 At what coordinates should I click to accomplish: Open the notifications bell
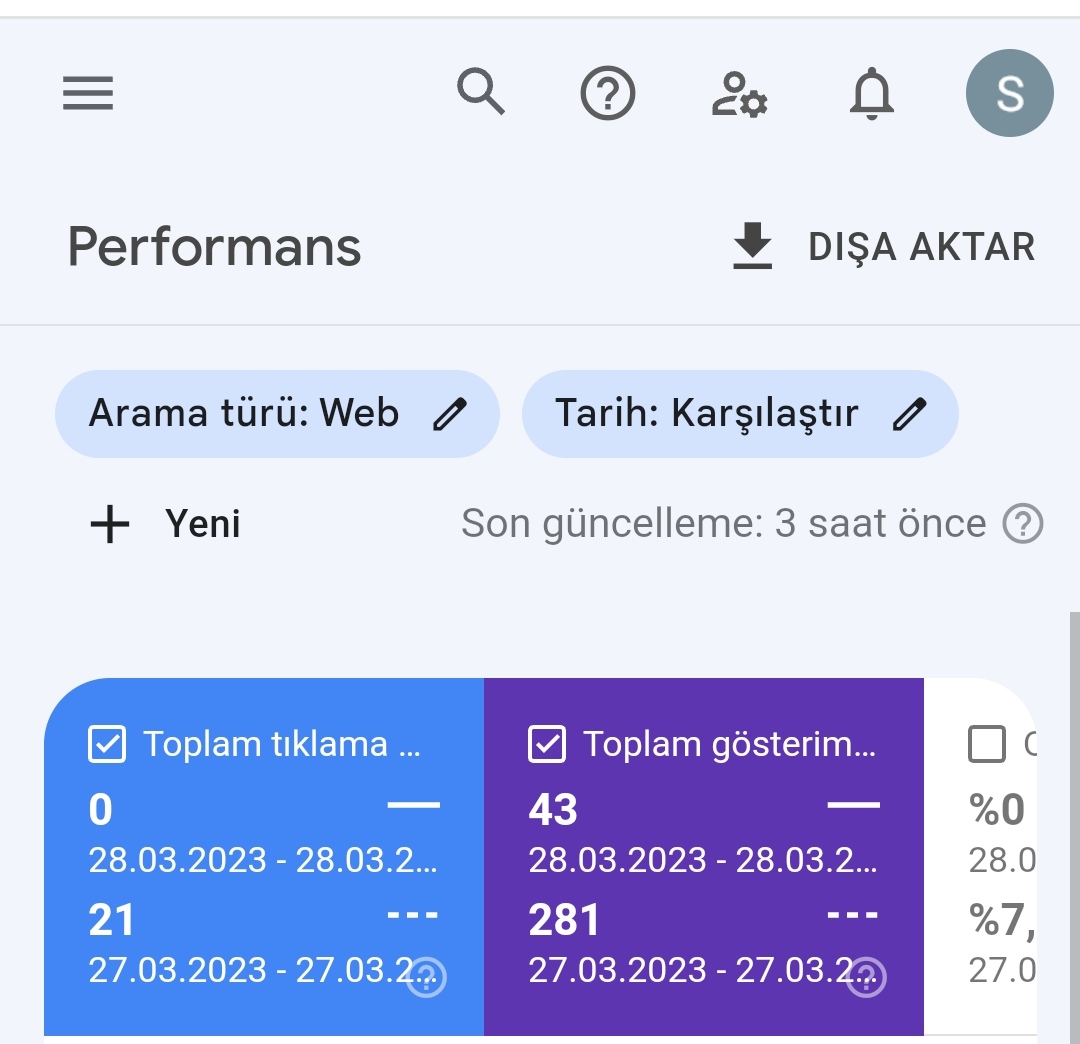(x=872, y=95)
